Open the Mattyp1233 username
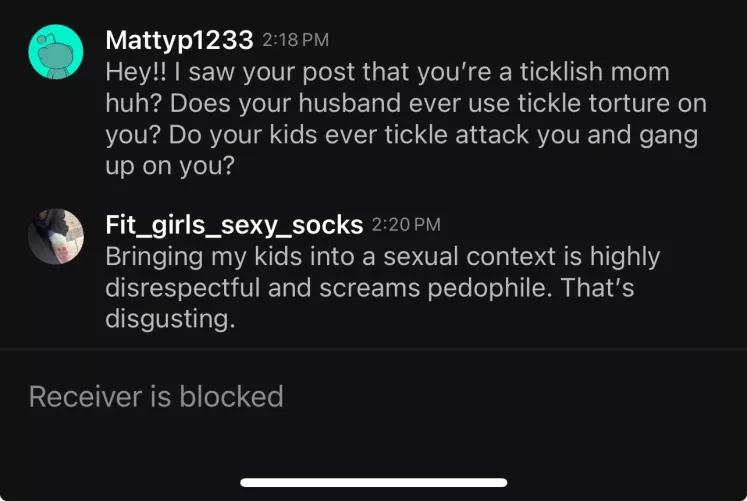The width and height of the screenshot is (747, 501). 179,40
